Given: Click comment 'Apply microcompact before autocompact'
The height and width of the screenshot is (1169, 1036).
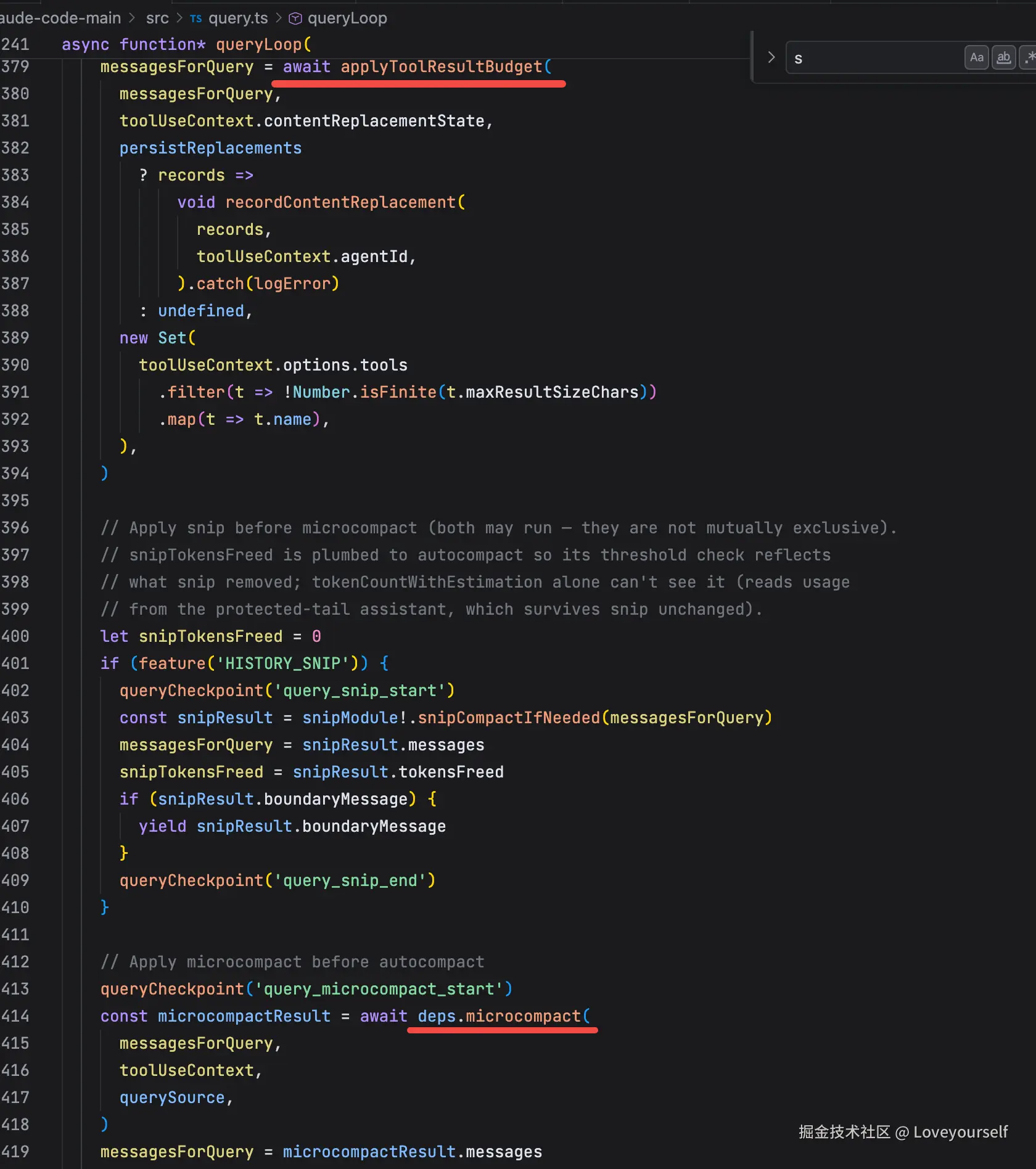Looking at the screenshot, I should 292,962.
